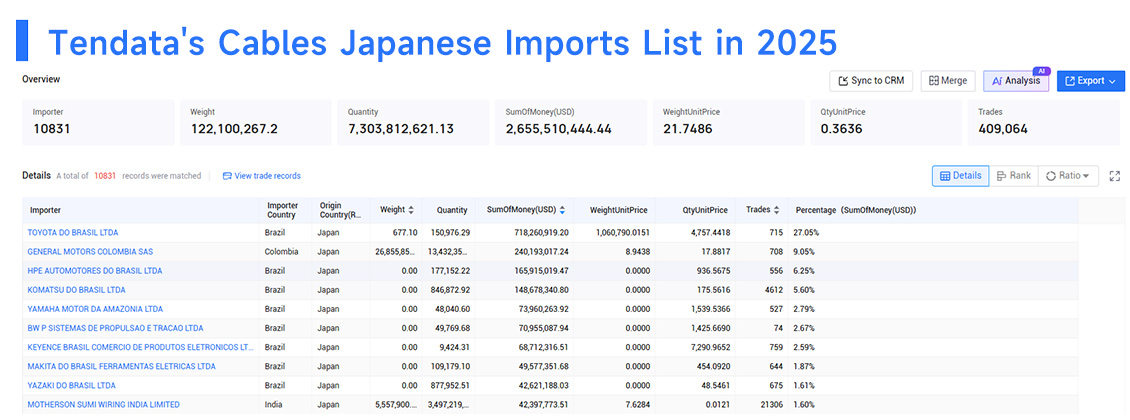1130x420 pixels.
Task: Open the Export dropdown
Action: pos(1091,81)
